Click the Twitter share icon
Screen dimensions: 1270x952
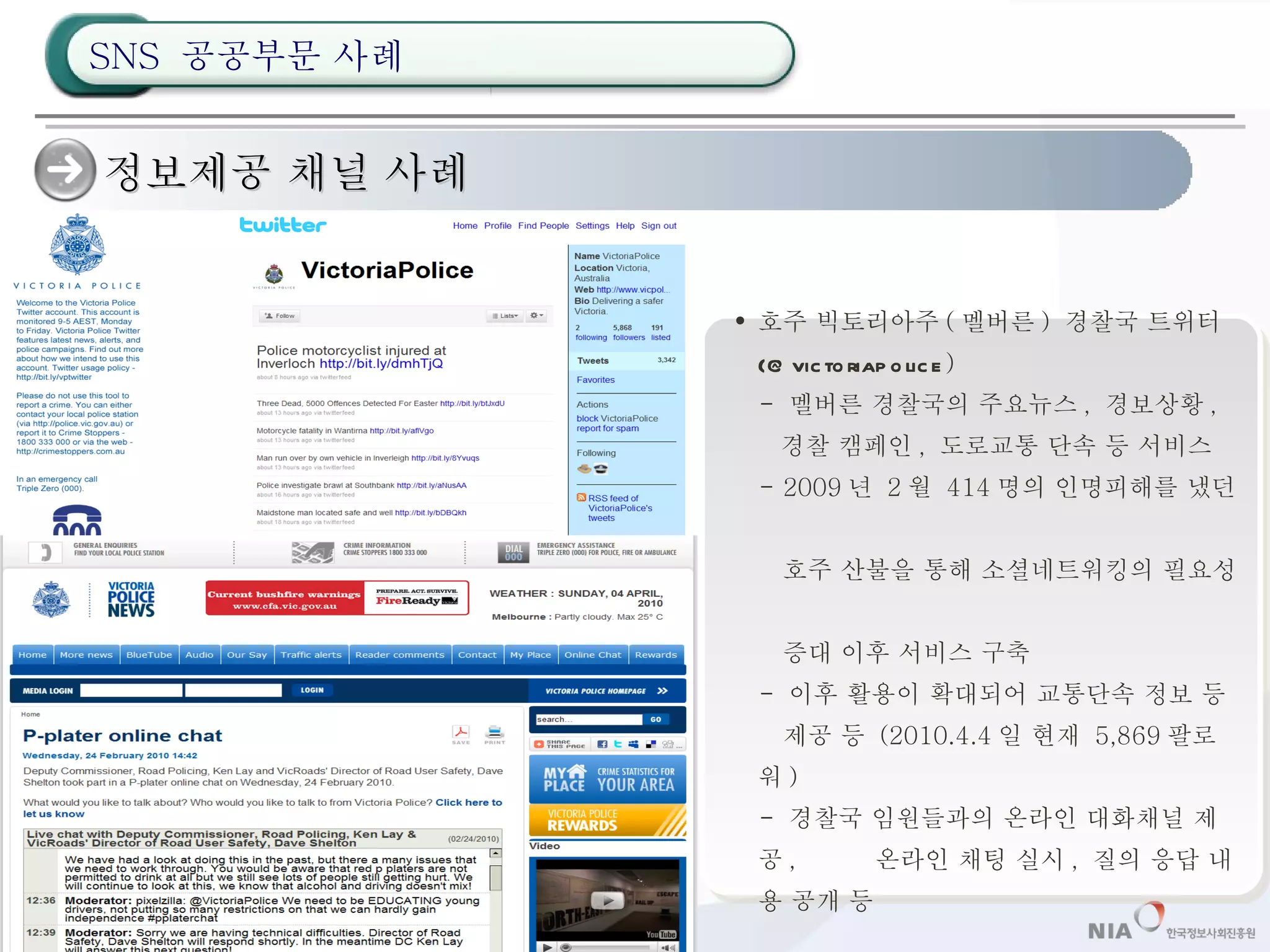point(618,744)
